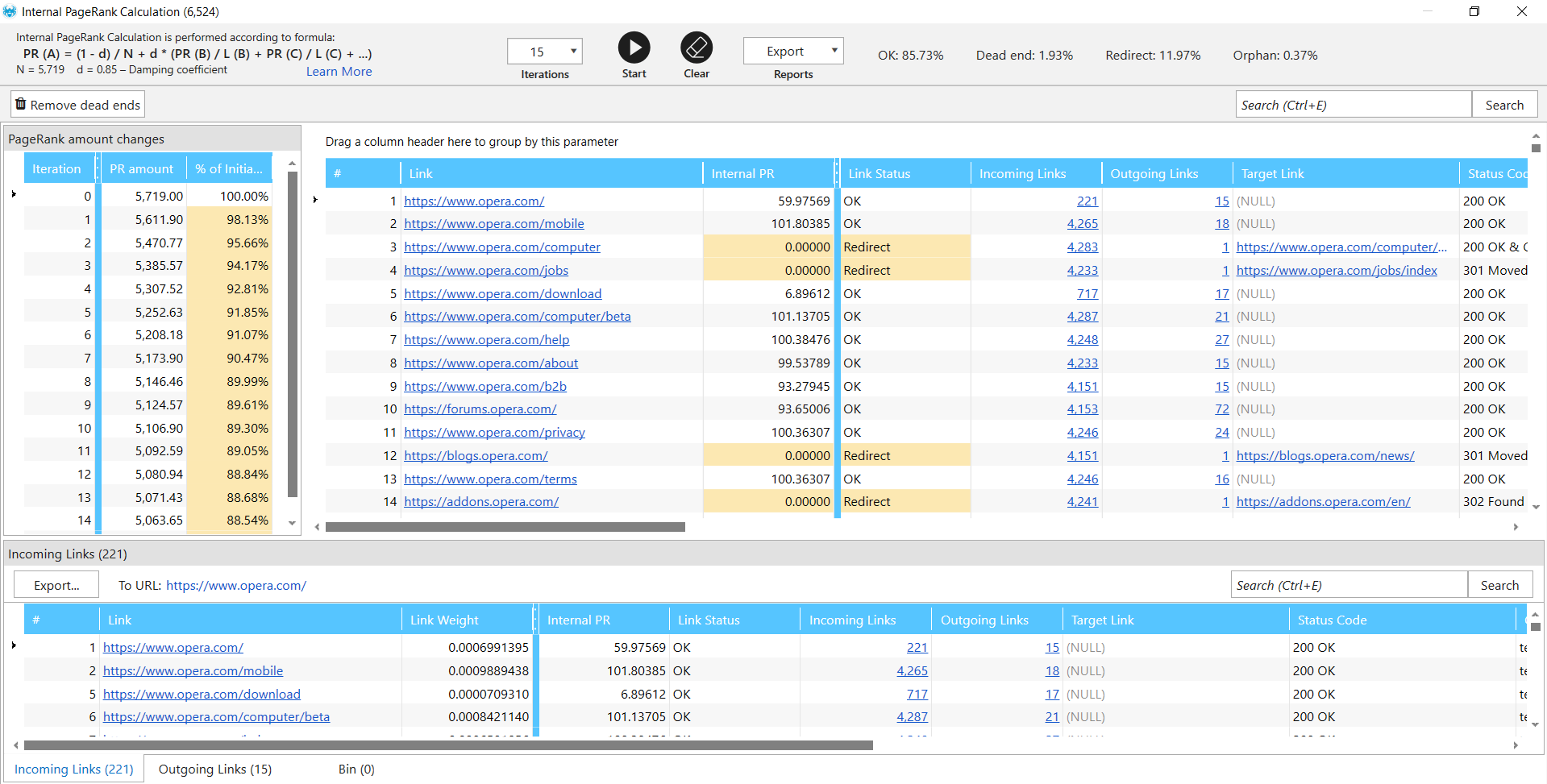Click trash icon on Remove dead ends
1547x784 pixels.
pyautogui.click(x=21, y=104)
